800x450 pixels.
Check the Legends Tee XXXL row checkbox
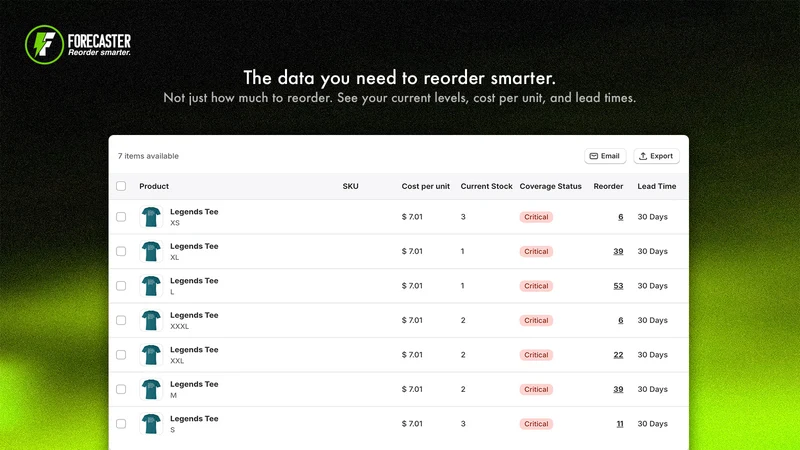(121, 320)
